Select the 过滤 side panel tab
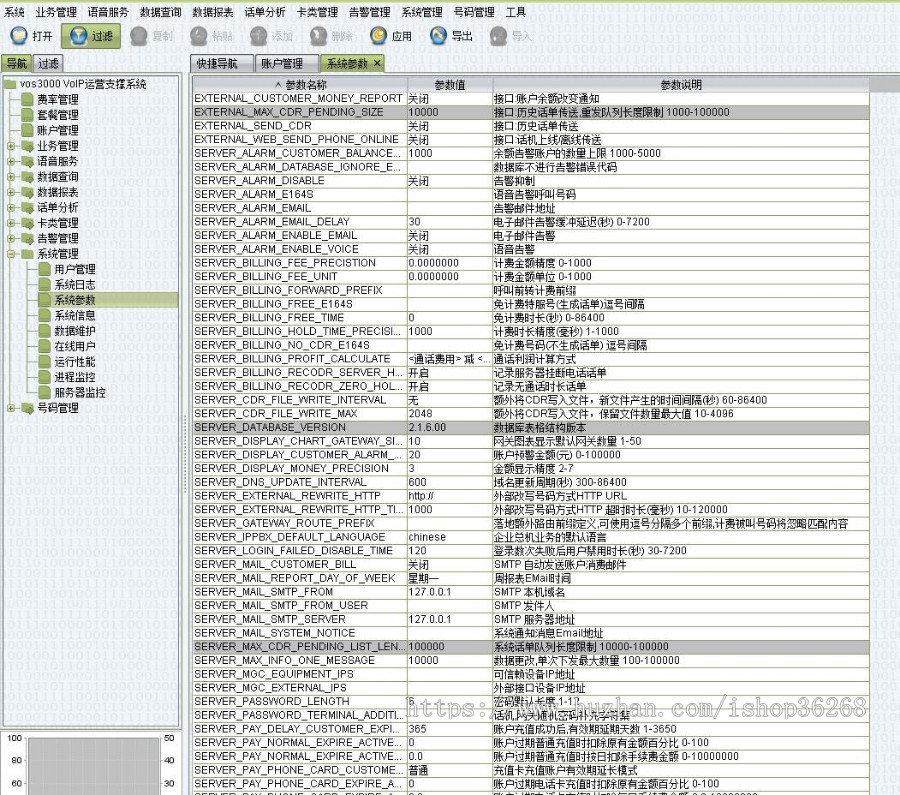Image resolution: width=900 pixels, height=795 pixels. [x=48, y=63]
